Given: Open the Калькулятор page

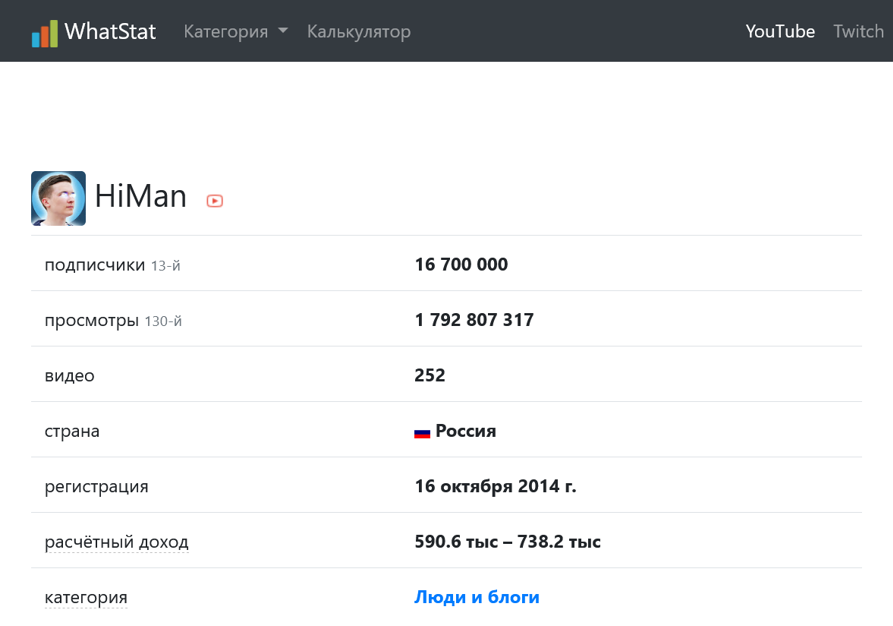Looking at the screenshot, I should pyautogui.click(x=358, y=32).
